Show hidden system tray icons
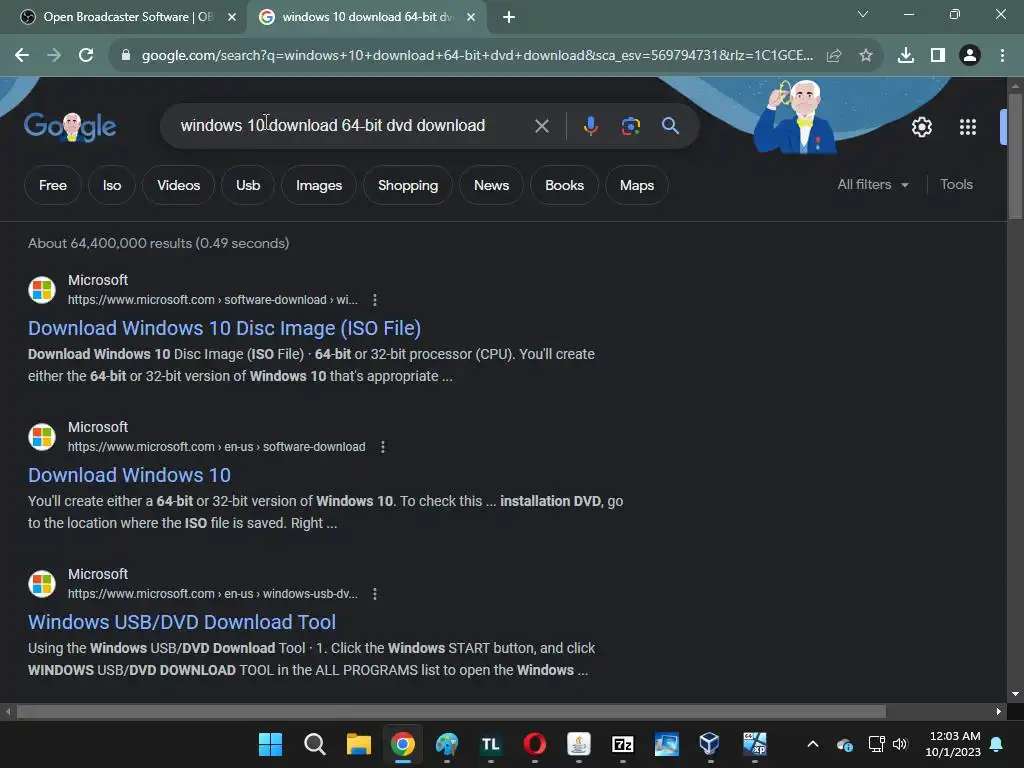 812,744
